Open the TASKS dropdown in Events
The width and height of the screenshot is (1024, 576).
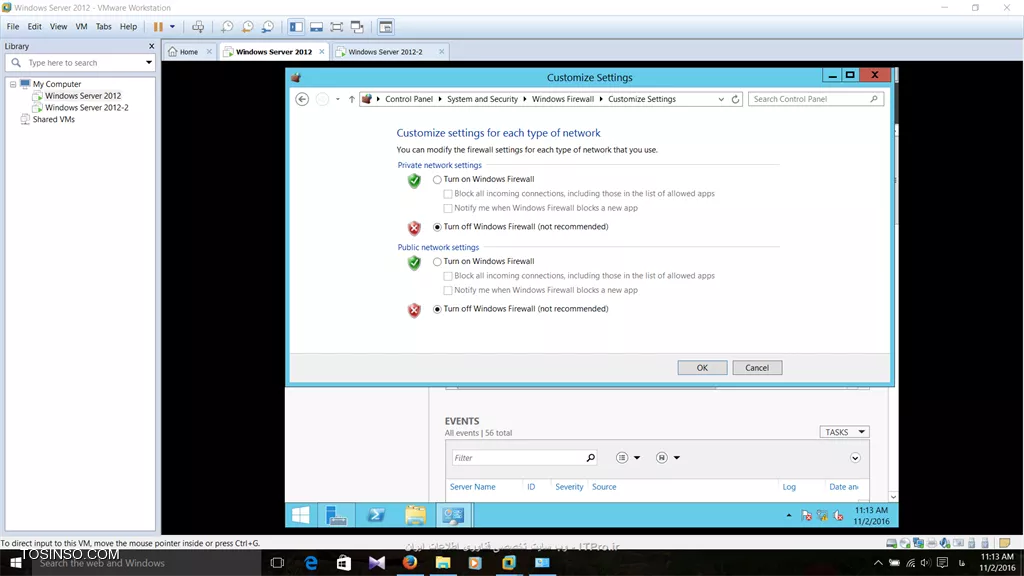pyautogui.click(x=844, y=432)
